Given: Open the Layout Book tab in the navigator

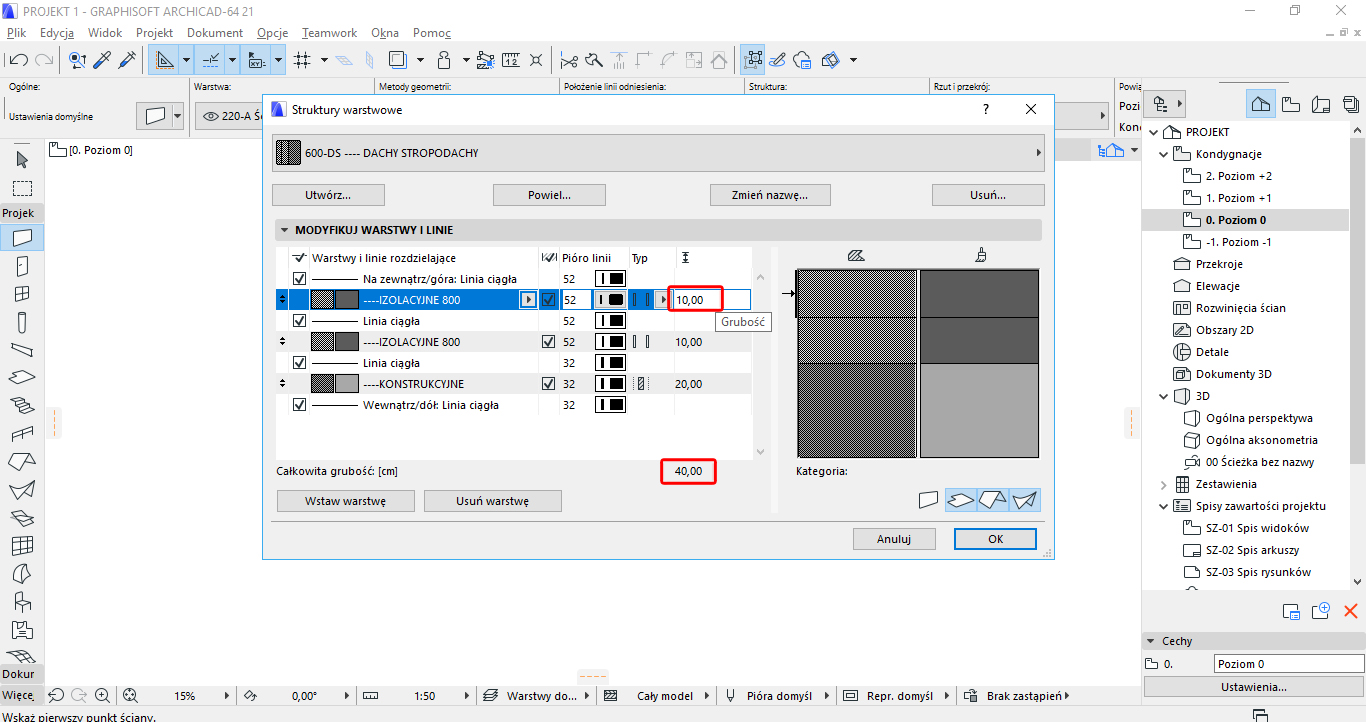Looking at the screenshot, I should [1321, 104].
